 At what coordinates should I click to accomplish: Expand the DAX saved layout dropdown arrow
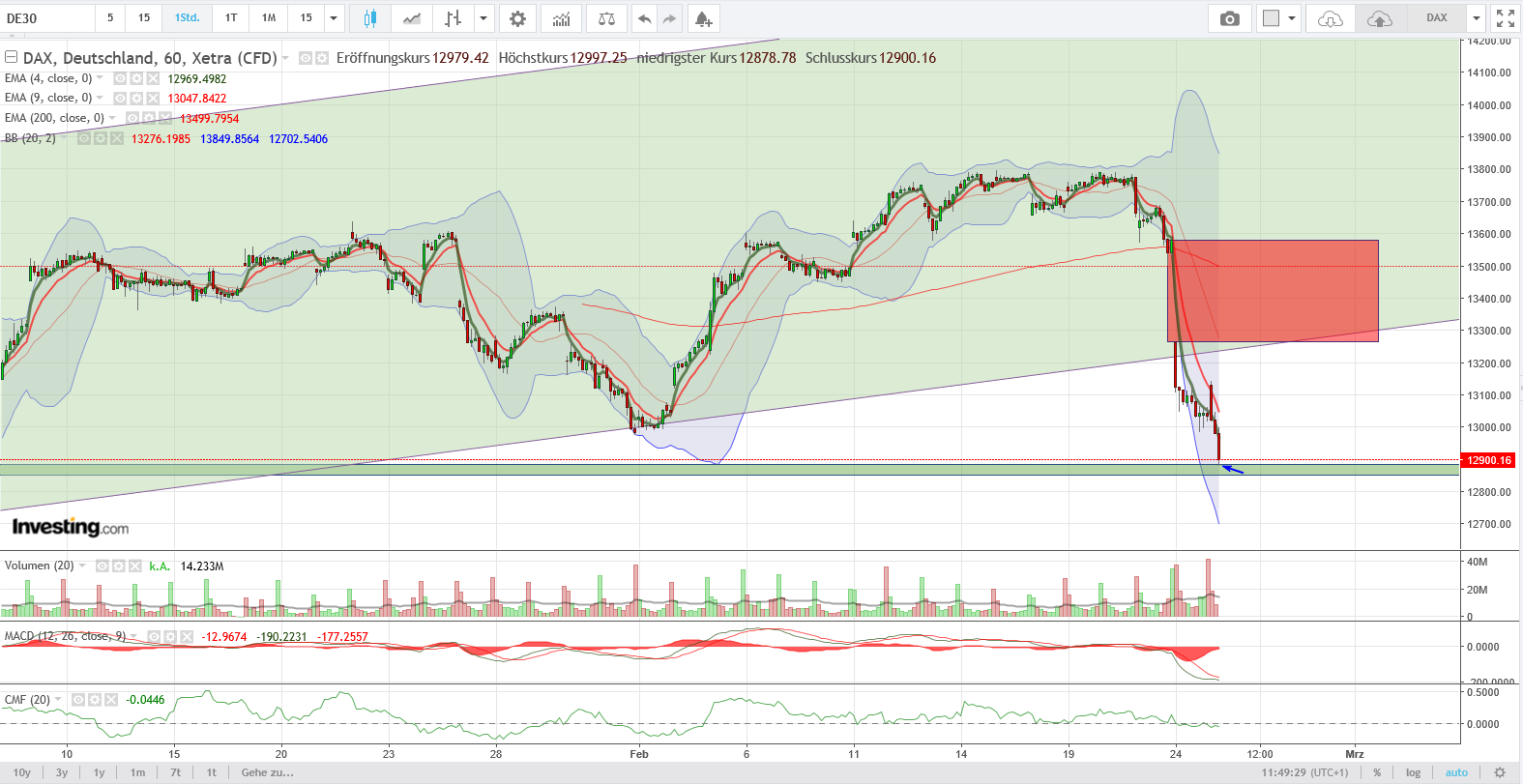tap(1476, 18)
